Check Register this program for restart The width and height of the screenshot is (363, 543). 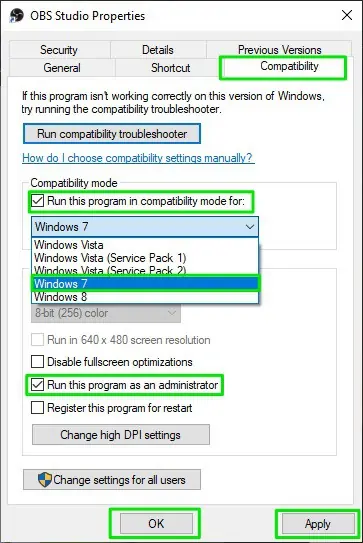point(37,408)
